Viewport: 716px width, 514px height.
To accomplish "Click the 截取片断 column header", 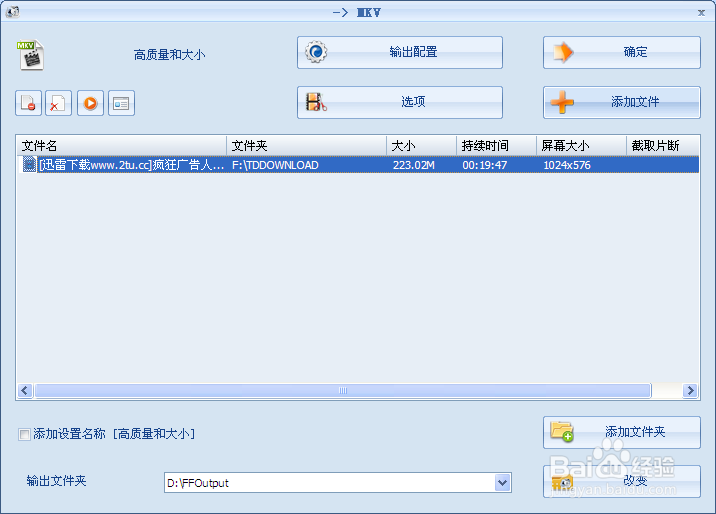I will [663, 146].
